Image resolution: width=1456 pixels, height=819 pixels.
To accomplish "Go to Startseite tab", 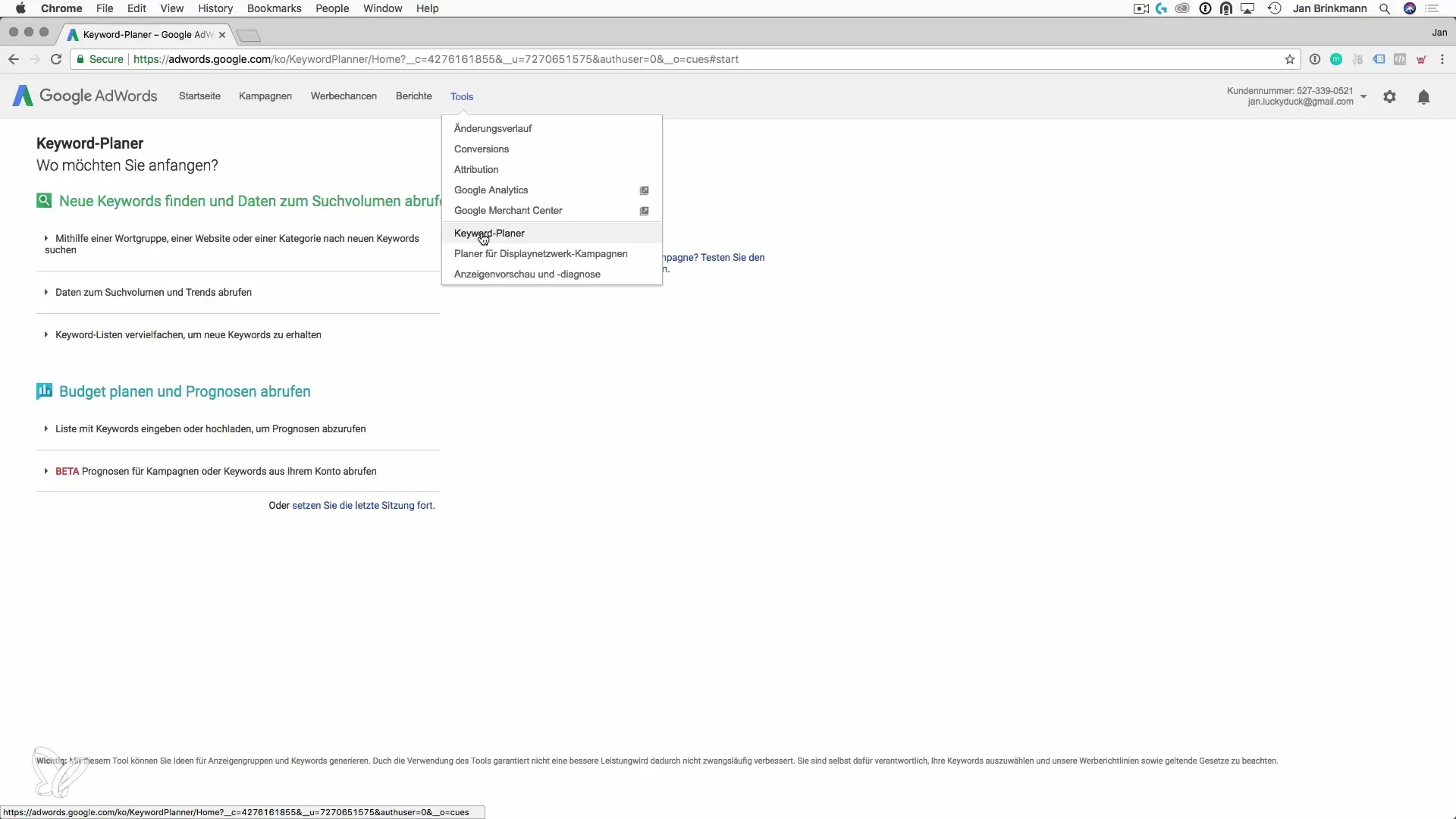I will click(199, 96).
